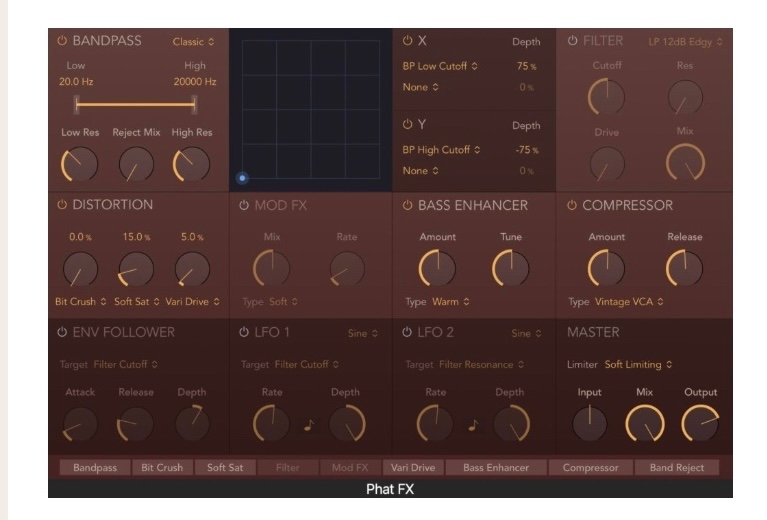Click the Compressor button in effect order strip
Viewport: 767px width, 520px height.
[590, 467]
